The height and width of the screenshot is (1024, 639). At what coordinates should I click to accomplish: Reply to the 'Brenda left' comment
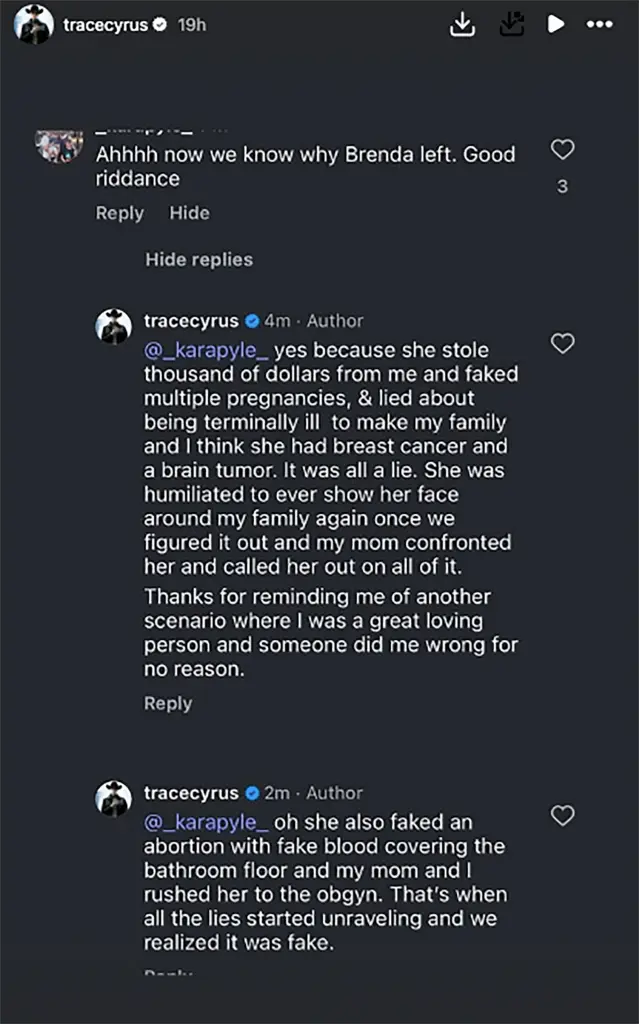(120, 213)
